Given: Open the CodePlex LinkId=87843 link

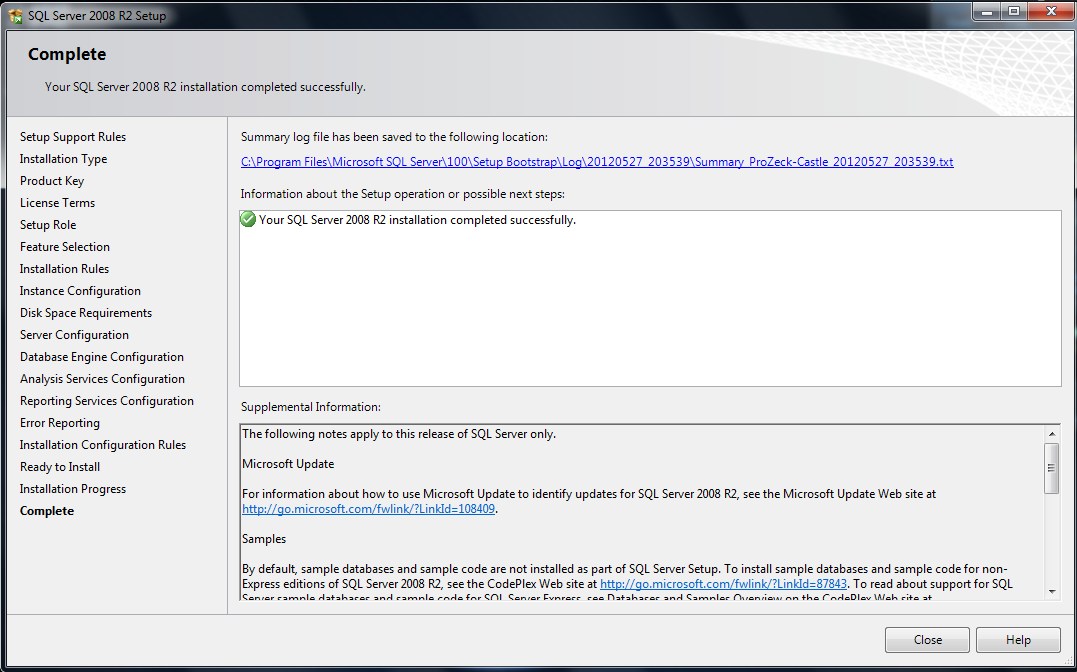Looking at the screenshot, I should (x=723, y=584).
